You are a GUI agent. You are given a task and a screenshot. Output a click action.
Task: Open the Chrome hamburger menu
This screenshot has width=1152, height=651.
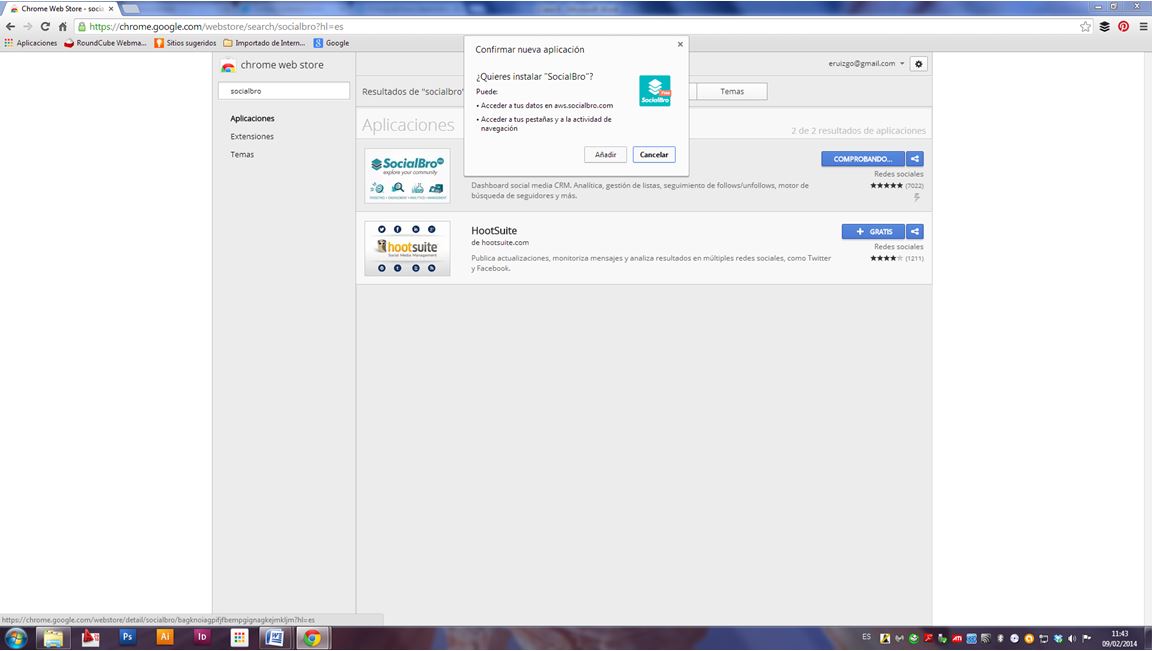[1142, 27]
